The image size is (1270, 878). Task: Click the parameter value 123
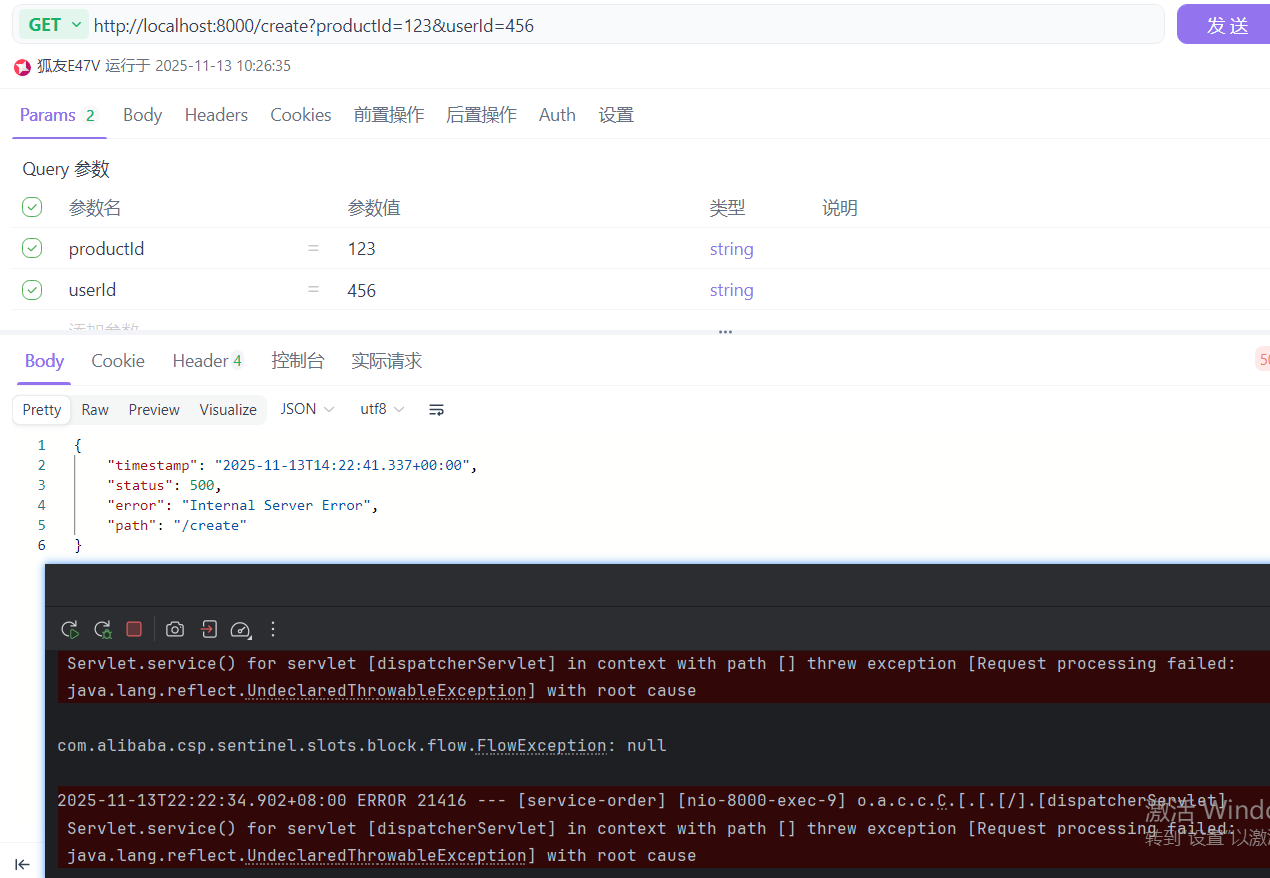tap(362, 249)
